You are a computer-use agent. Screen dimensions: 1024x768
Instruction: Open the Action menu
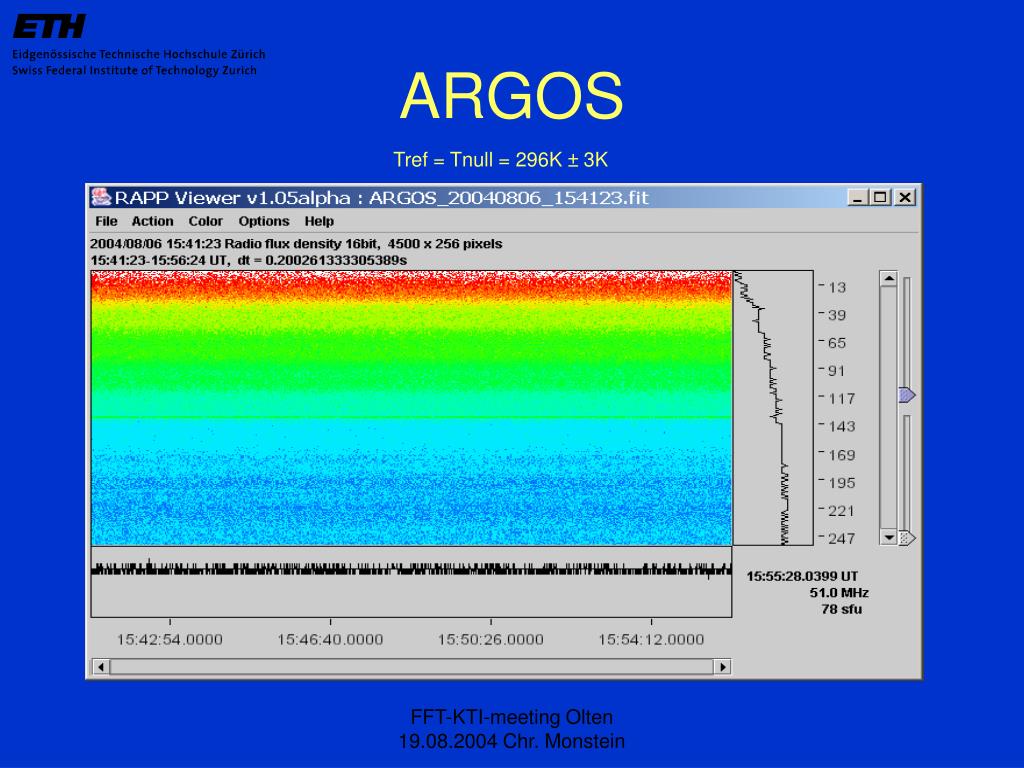pos(152,221)
